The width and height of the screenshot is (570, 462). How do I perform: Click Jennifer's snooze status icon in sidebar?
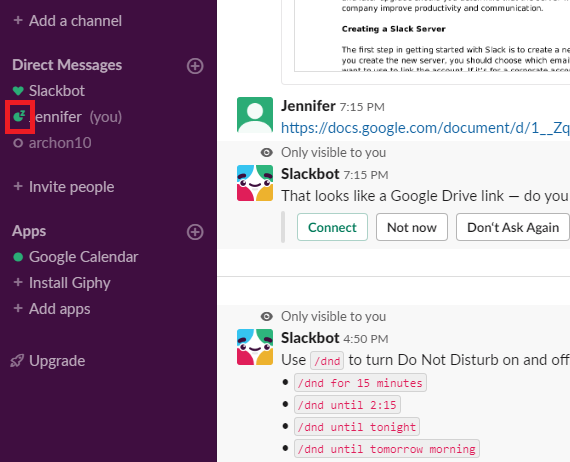[19, 116]
